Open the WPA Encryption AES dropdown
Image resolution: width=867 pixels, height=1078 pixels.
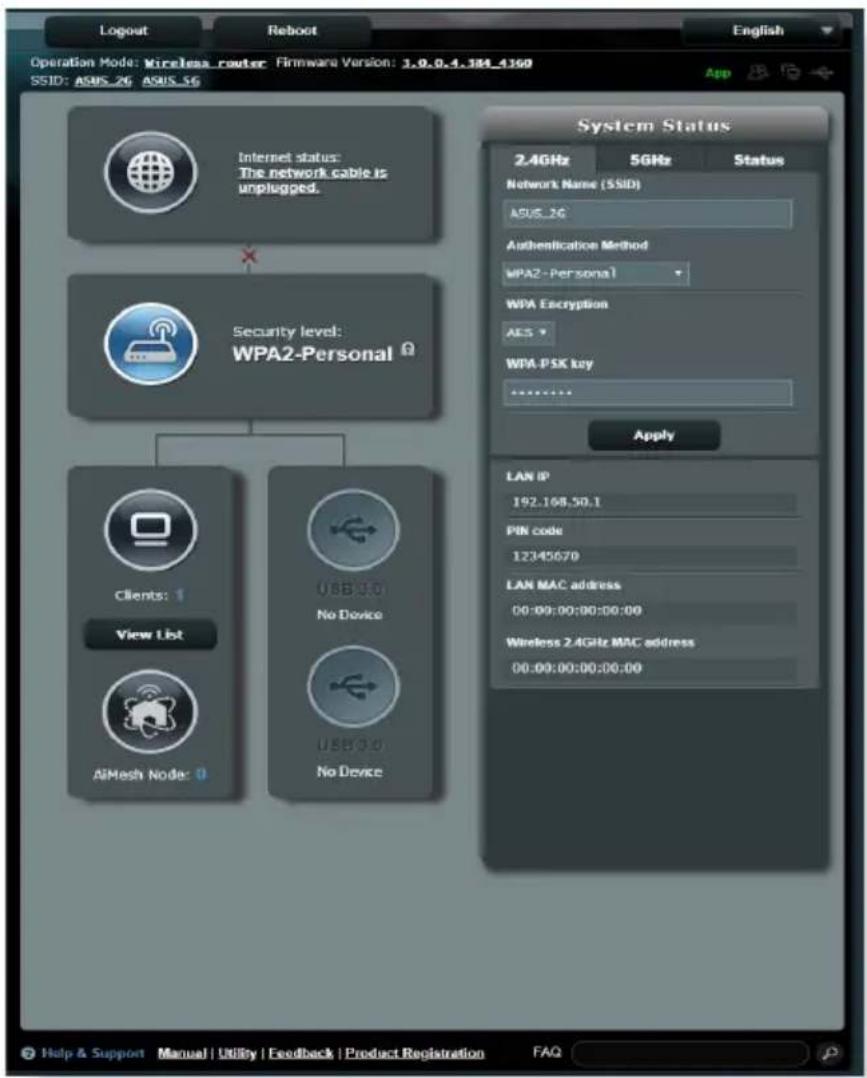tap(527, 333)
